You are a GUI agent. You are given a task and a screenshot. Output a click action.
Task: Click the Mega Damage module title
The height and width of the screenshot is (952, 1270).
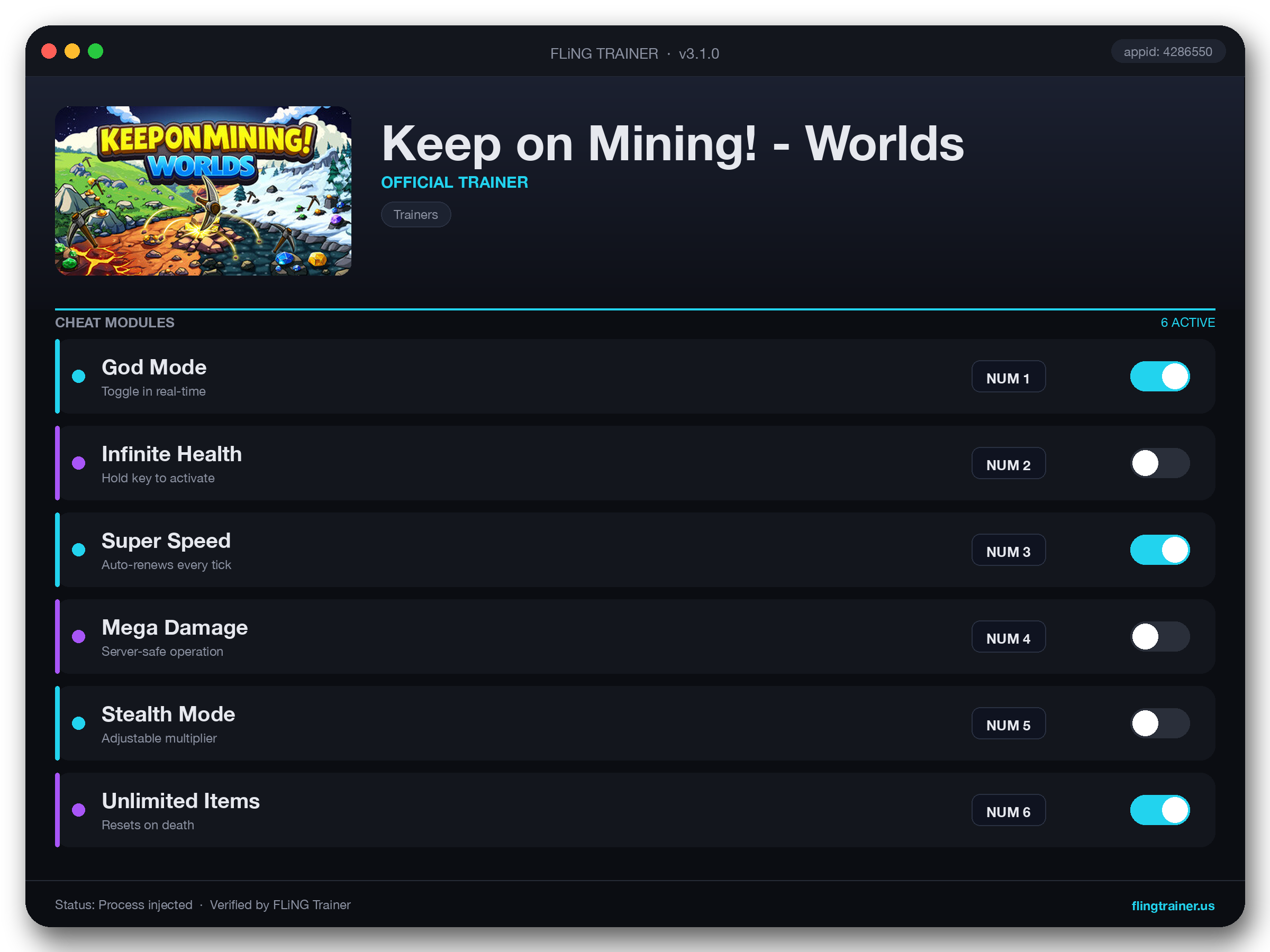(175, 627)
